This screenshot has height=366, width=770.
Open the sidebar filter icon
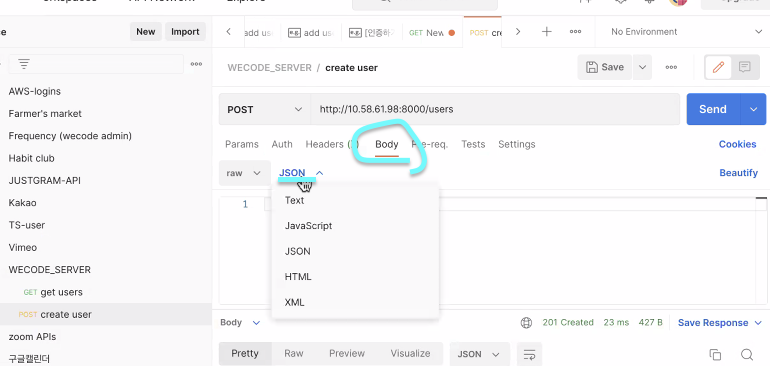click(x=24, y=64)
